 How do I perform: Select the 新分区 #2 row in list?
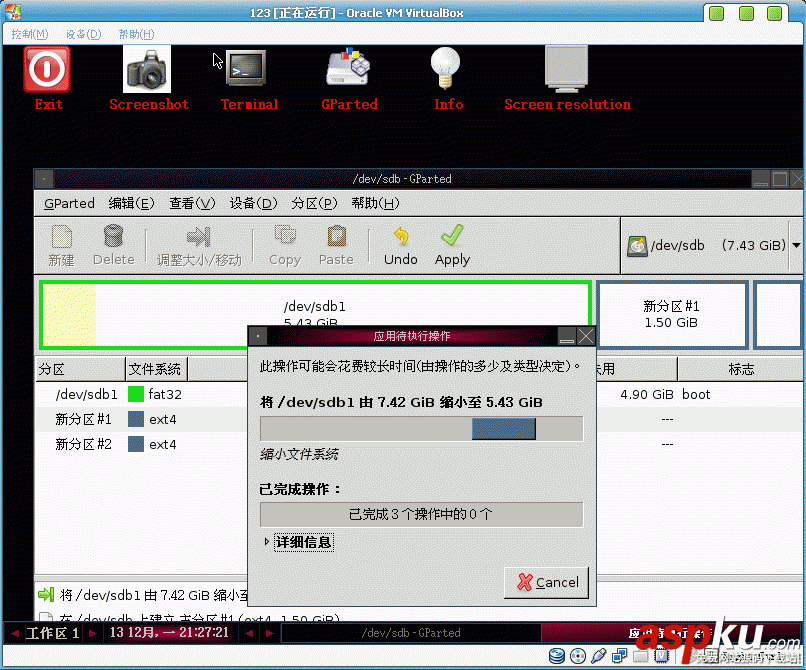(x=419, y=444)
